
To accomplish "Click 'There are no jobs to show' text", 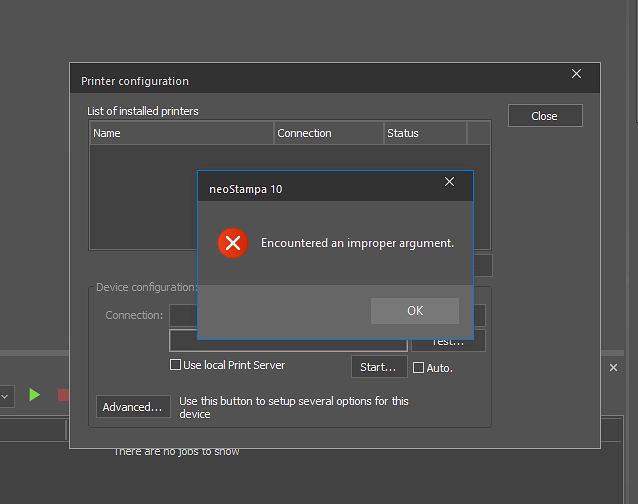I will (x=177, y=452).
